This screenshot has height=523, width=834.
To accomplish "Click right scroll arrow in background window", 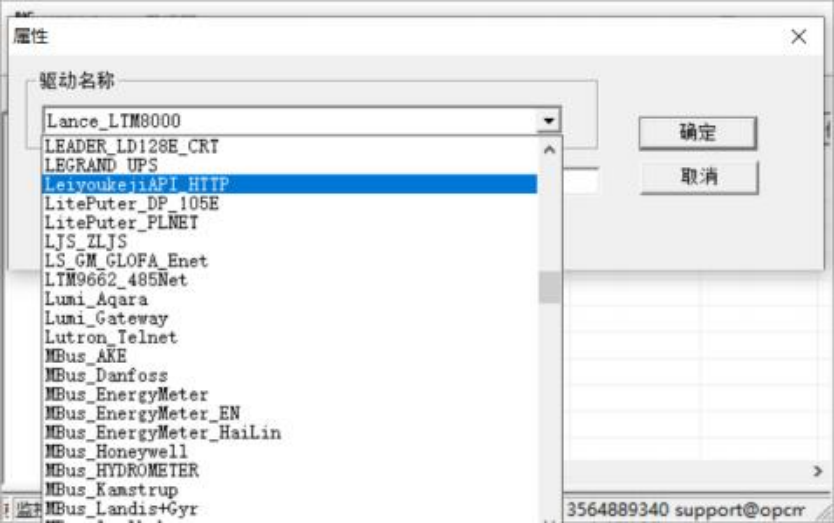I will click(x=818, y=471).
